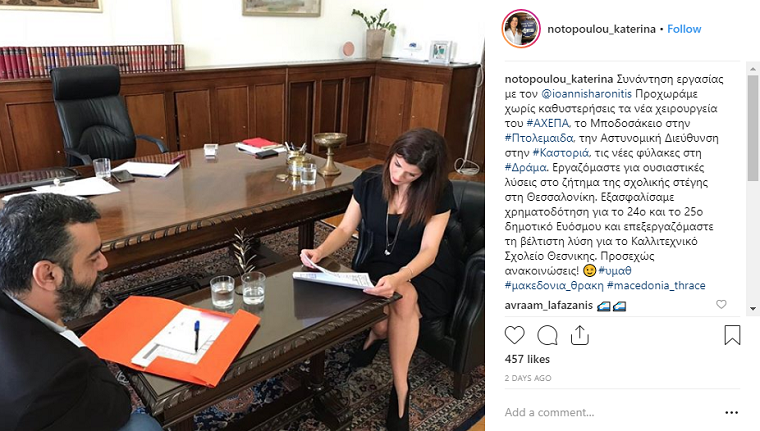Viewport: 760px width, 431px height.
Task: Open #Πτολεμαιδα hashtag
Action: (x=539, y=138)
